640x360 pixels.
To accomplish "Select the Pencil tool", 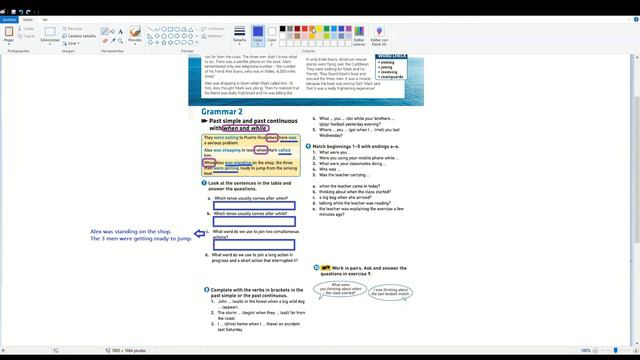I will coord(105,31).
